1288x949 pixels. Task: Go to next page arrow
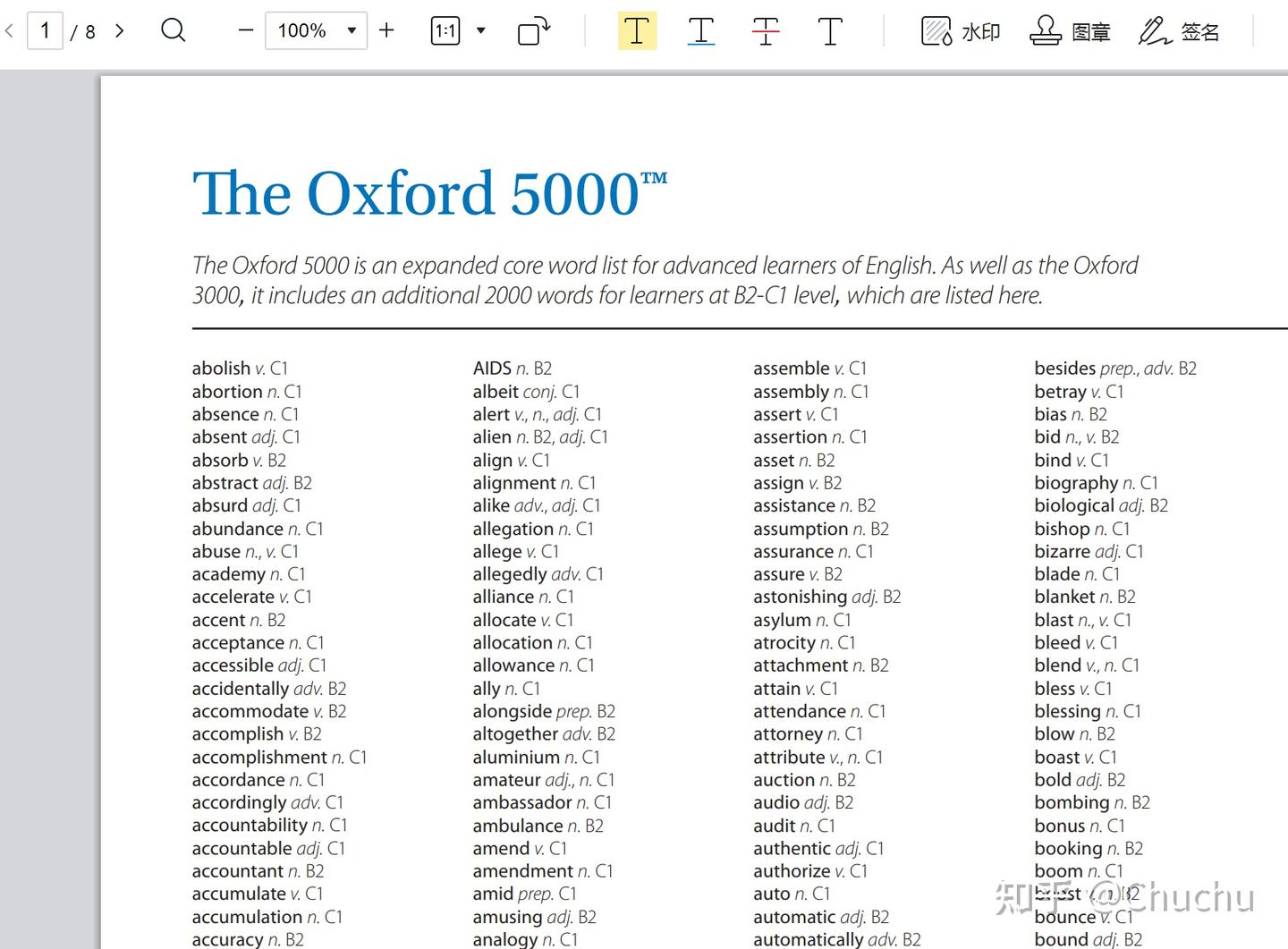tap(120, 31)
